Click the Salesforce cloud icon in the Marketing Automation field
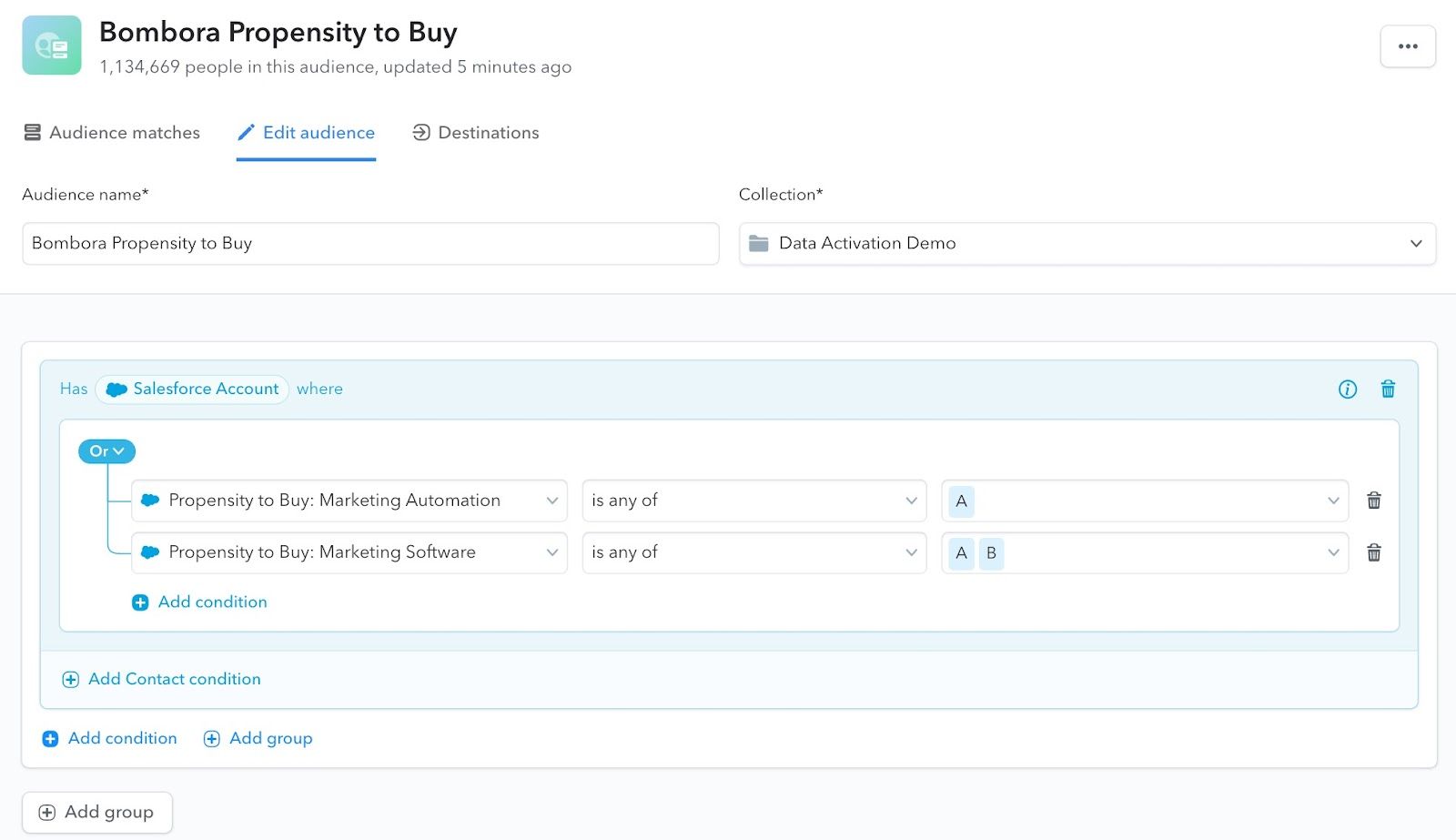Image resolution: width=1456 pixels, height=840 pixels. tap(151, 501)
